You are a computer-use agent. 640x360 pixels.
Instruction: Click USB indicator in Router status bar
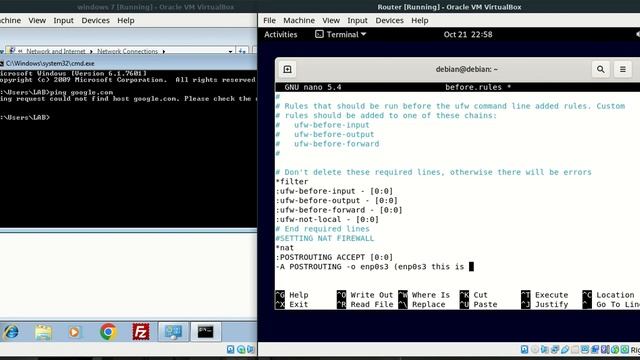pyautogui.click(x=565, y=349)
